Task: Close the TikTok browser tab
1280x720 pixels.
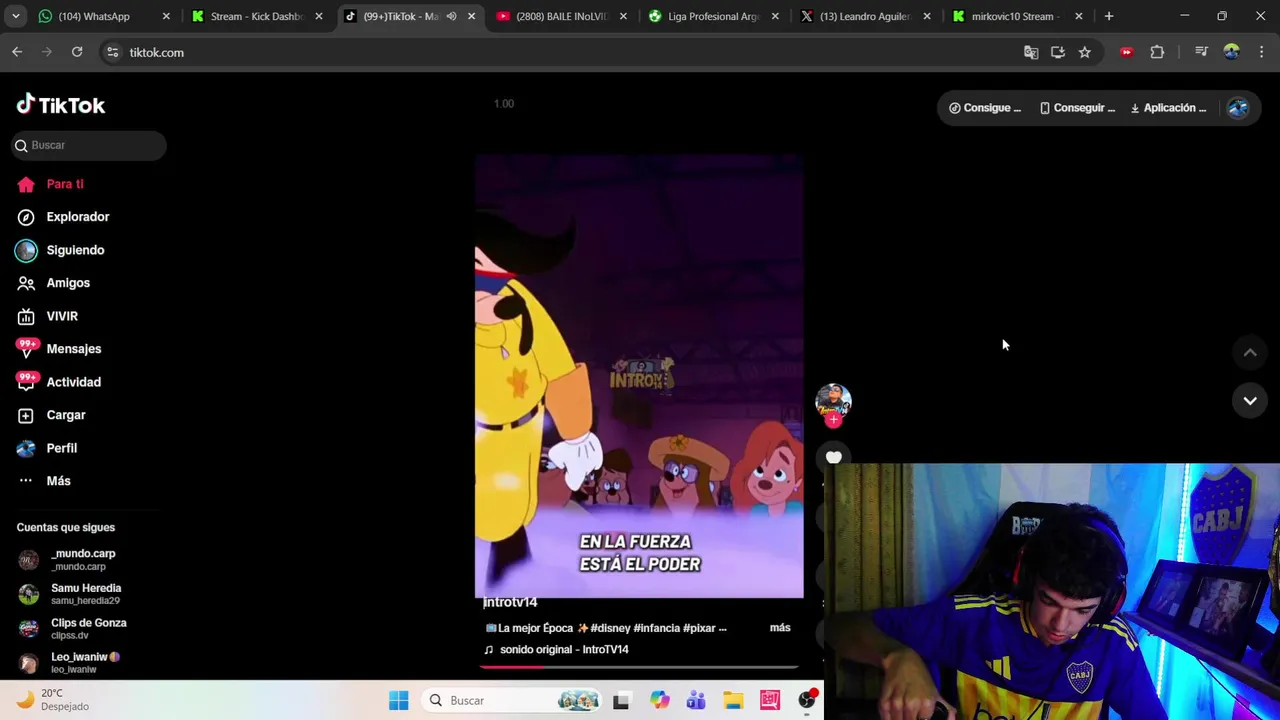Action: [x=471, y=16]
